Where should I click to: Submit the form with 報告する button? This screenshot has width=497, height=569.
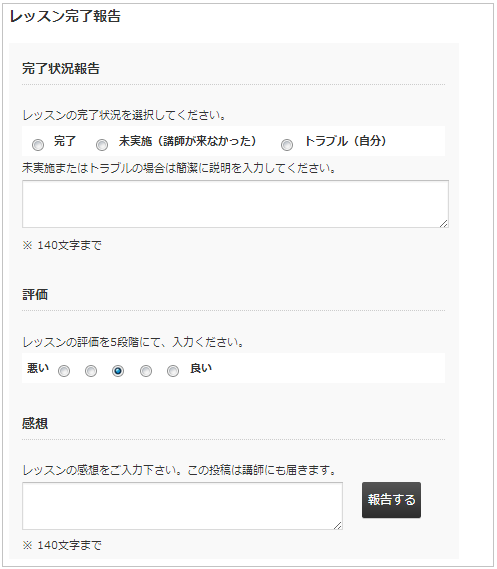(x=391, y=500)
